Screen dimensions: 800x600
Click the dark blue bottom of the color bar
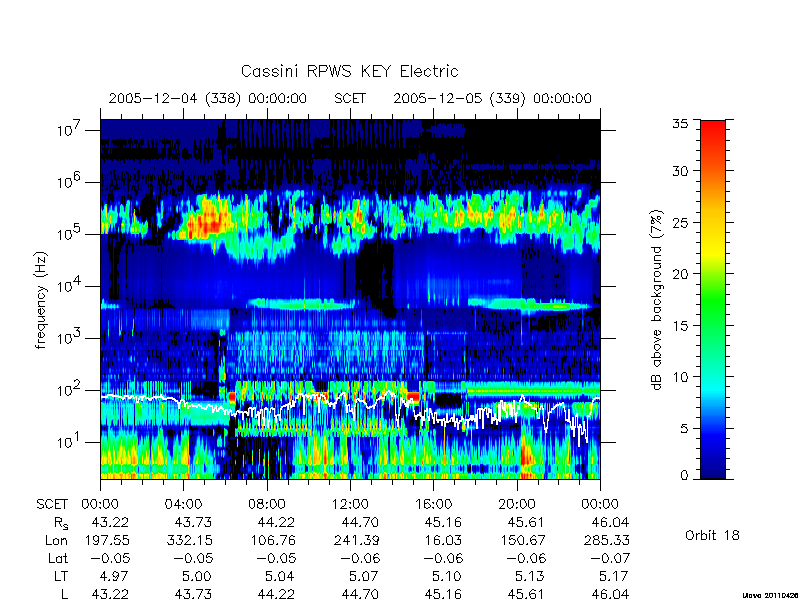point(713,469)
